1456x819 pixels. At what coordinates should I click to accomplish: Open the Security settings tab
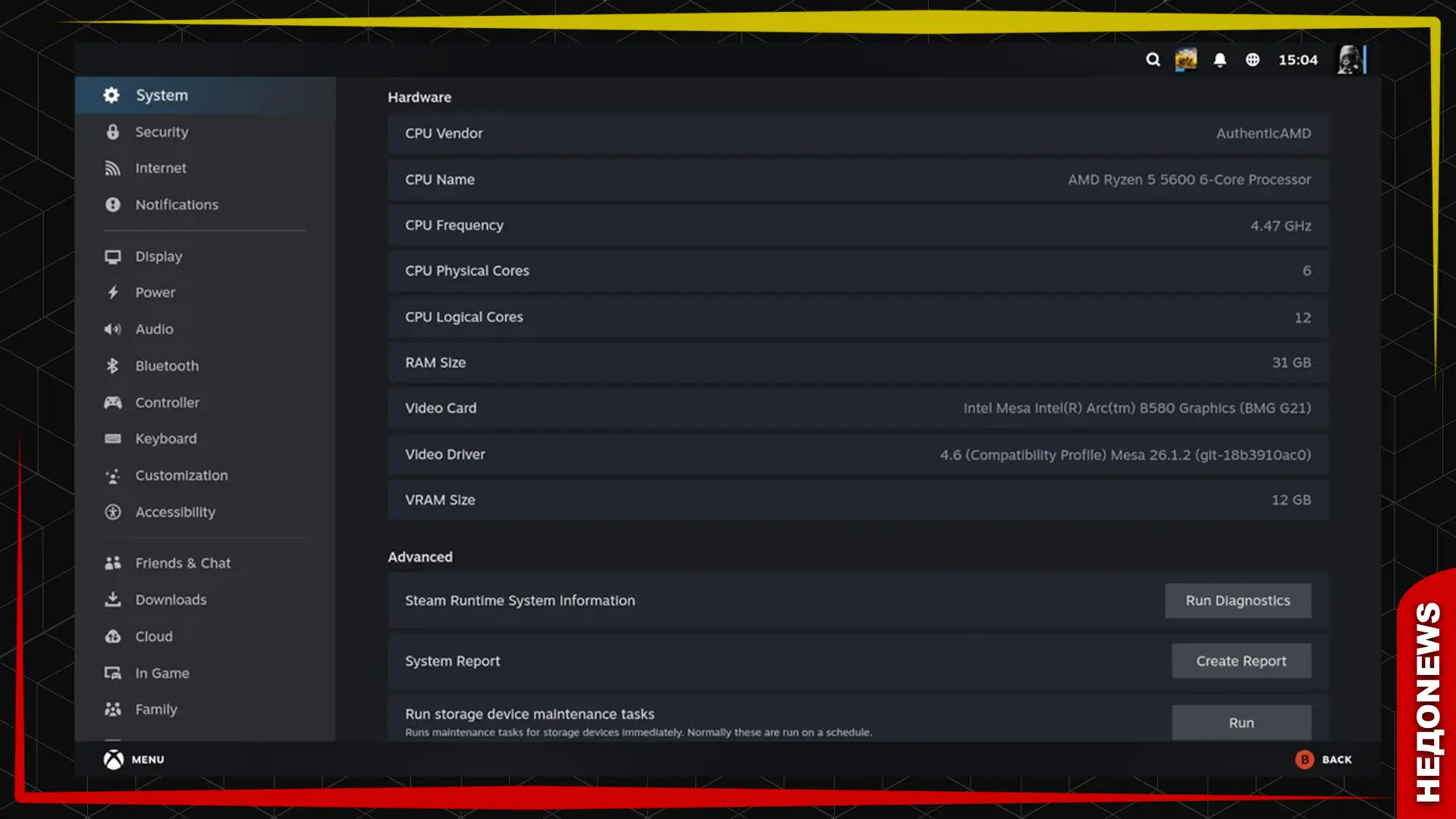(x=205, y=132)
